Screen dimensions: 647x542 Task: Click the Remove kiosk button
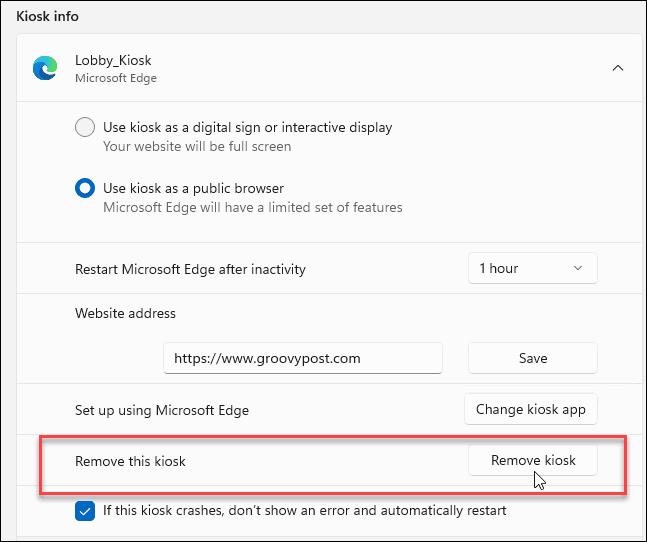coord(532,460)
